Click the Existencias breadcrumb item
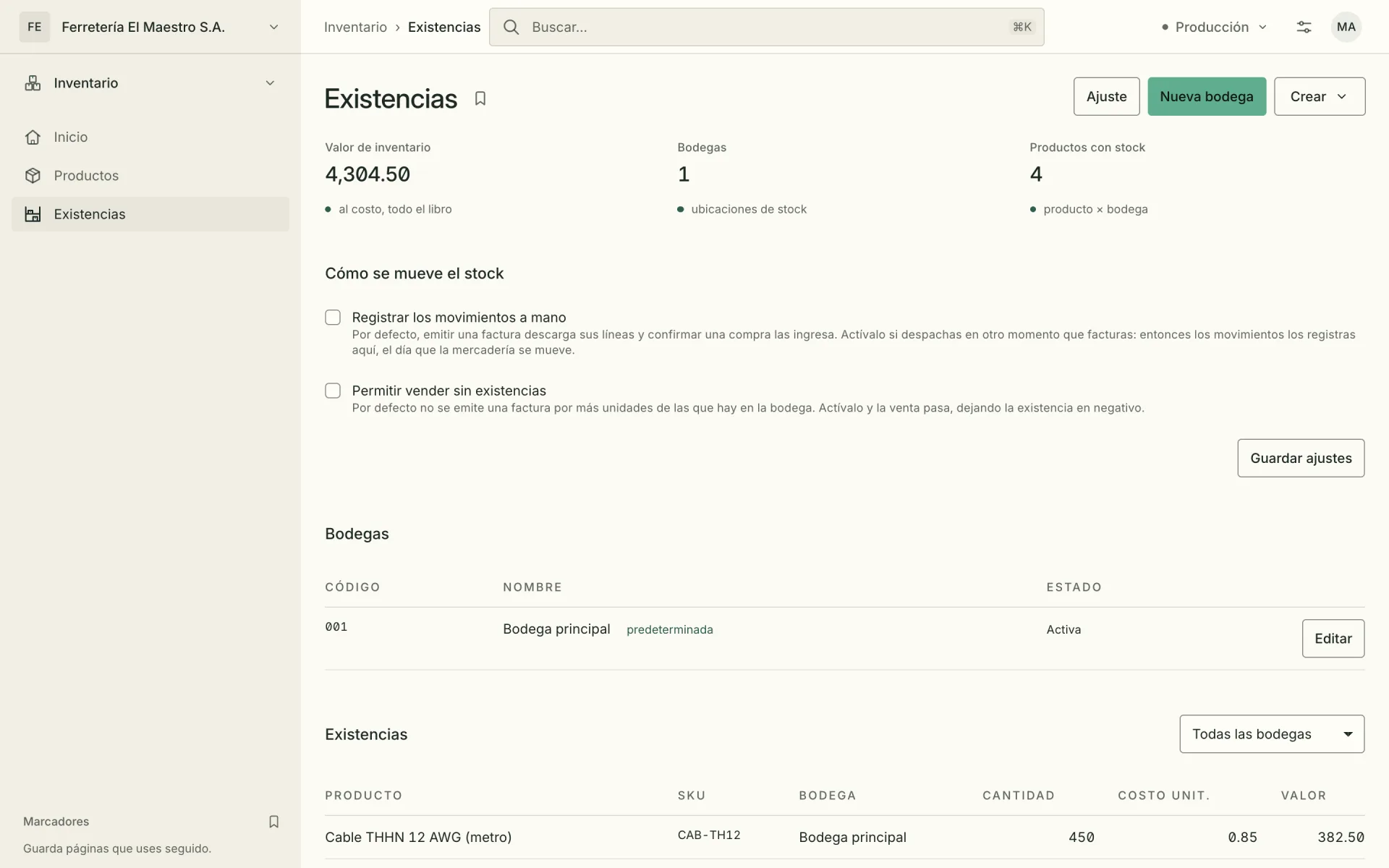This screenshot has height=868, width=1389. coord(444,27)
